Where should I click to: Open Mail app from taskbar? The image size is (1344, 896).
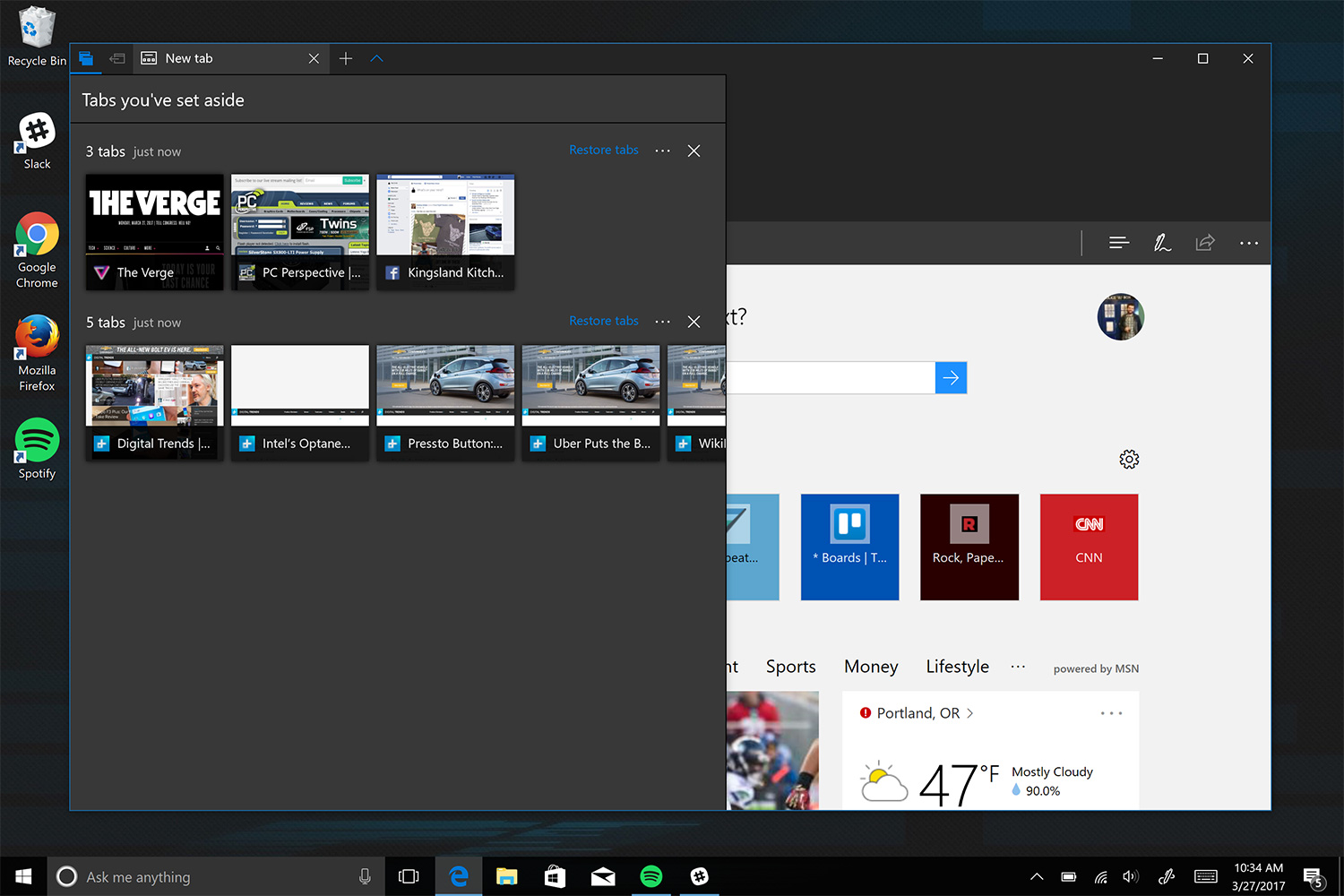[x=603, y=876]
